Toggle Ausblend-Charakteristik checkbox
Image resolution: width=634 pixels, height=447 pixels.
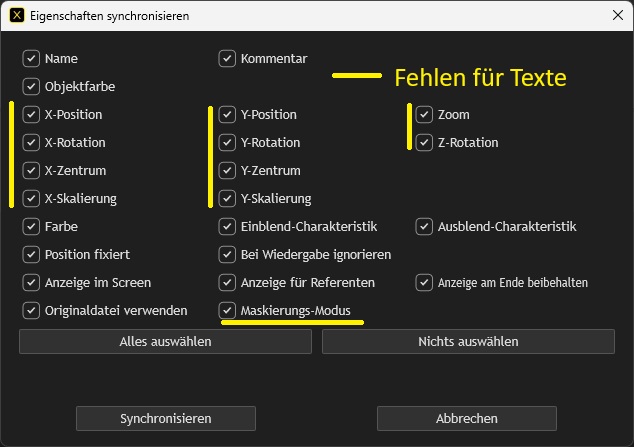[424, 226]
